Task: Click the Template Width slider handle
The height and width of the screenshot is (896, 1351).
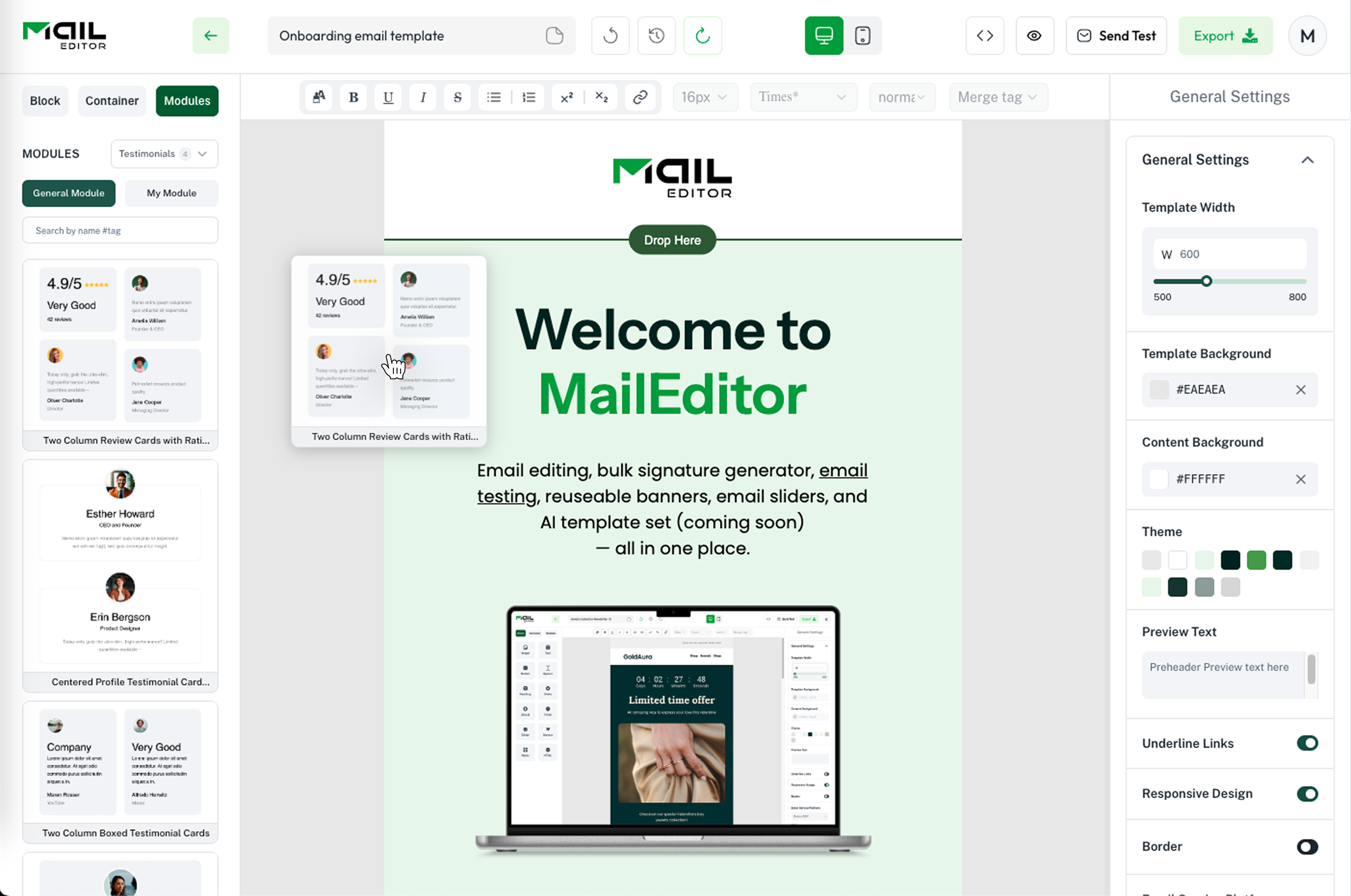Action: [1207, 281]
